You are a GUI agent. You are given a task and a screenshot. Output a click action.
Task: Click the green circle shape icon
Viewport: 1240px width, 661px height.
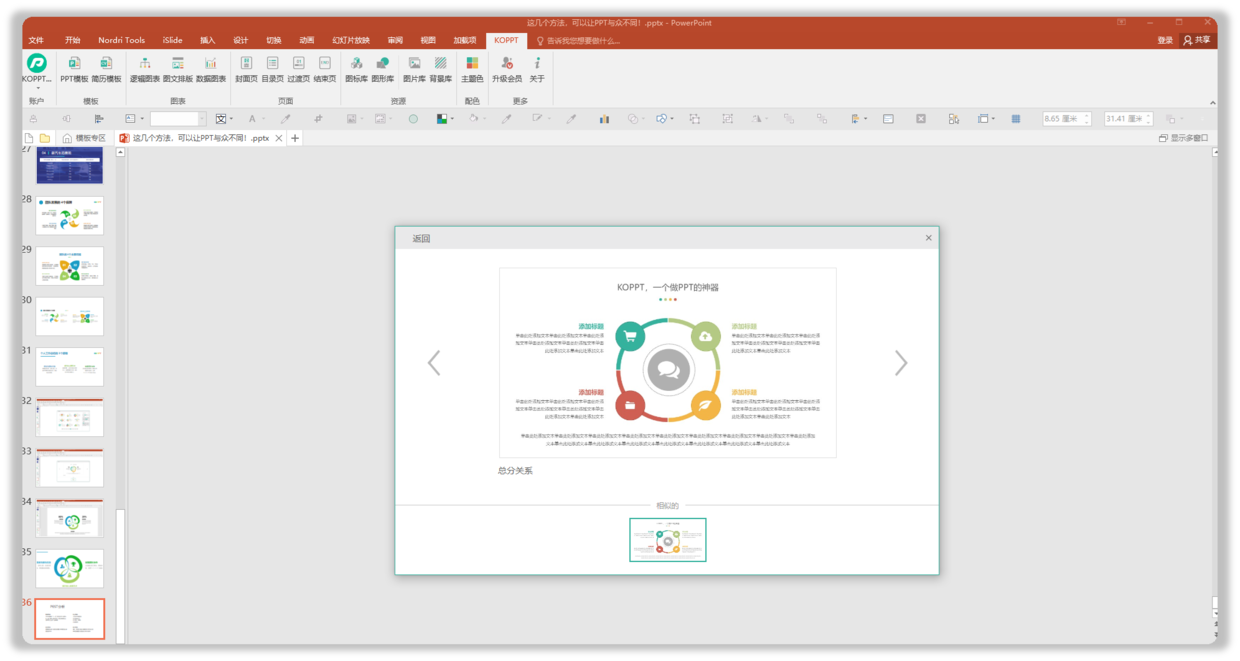413,119
